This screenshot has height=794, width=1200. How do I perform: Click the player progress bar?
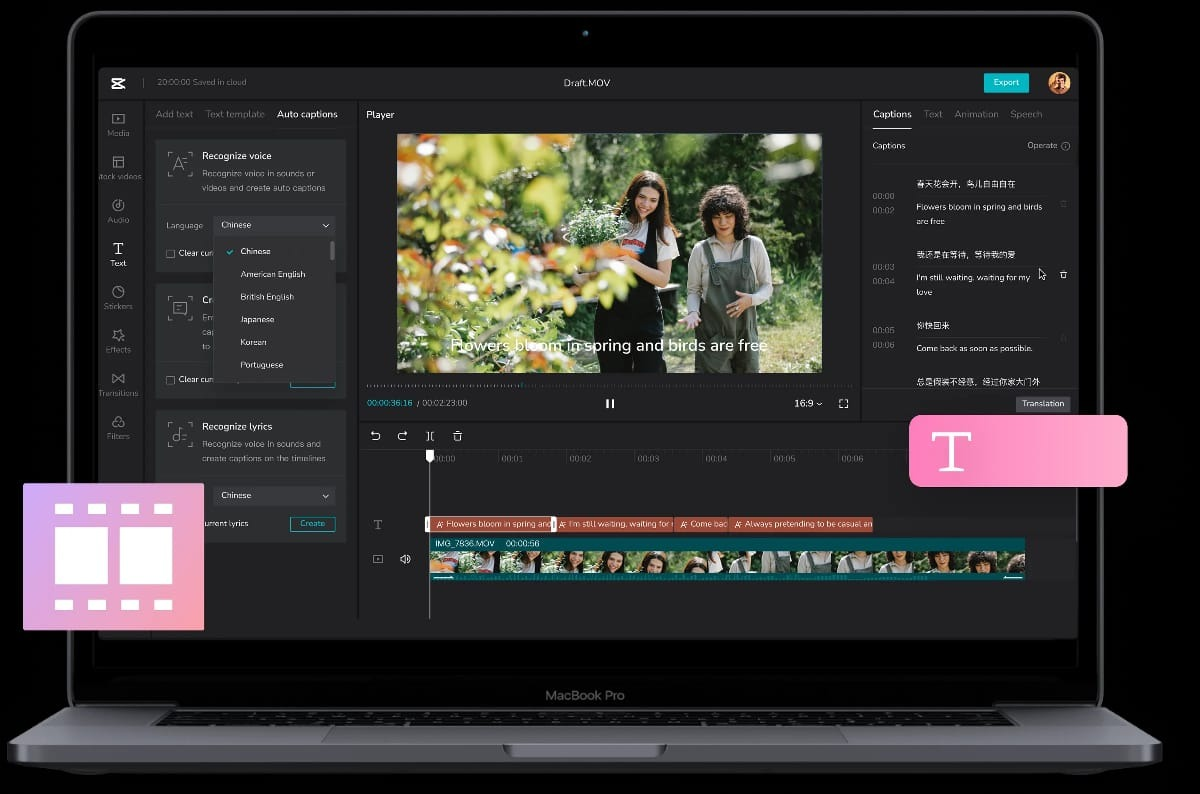pos(608,385)
